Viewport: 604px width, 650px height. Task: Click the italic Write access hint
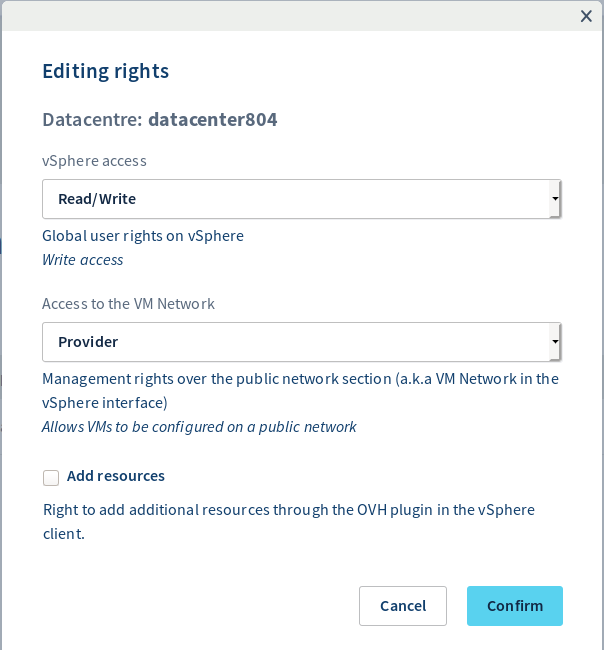tap(83, 260)
